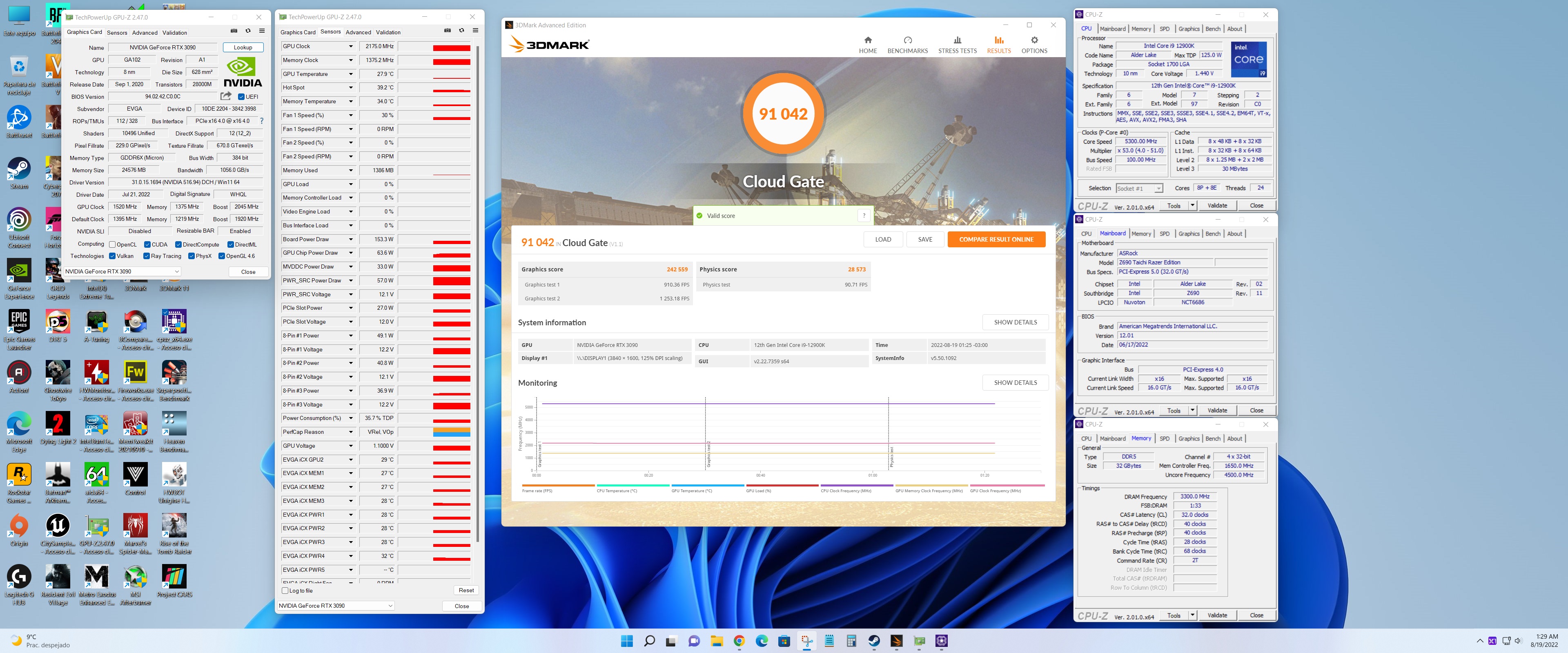This screenshot has height=653, width=1568.
Task: Toggle DirectML checkbox
Action: pyautogui.click(x=231, y=244)
